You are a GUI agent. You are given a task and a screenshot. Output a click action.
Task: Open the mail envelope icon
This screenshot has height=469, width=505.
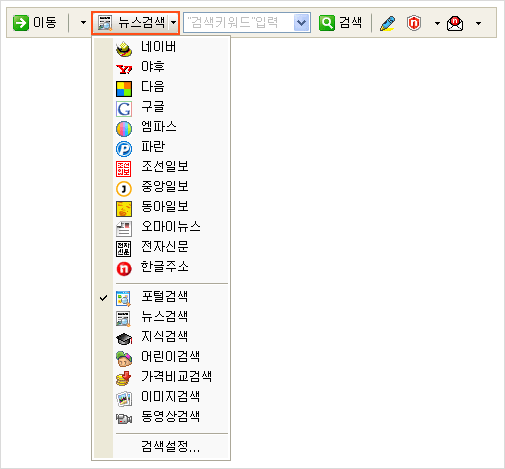455,23
